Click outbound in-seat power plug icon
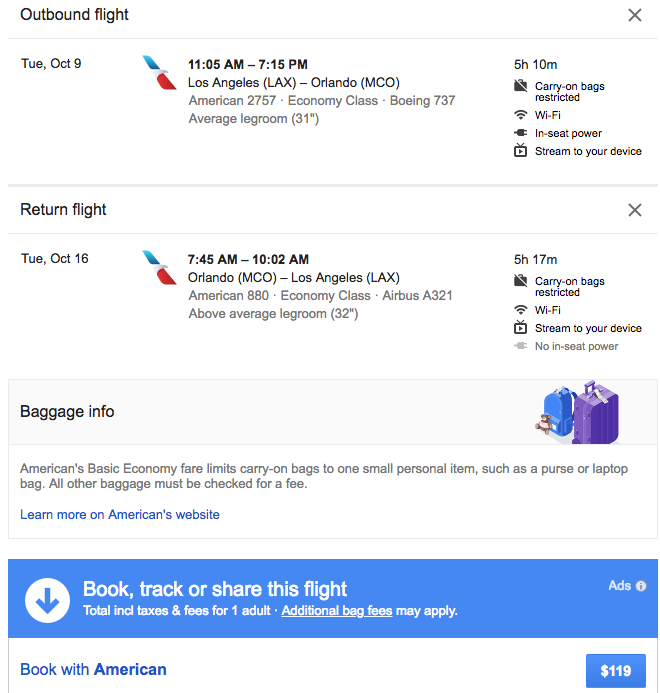This screenshot has height=693, width=660. point(520,133)
